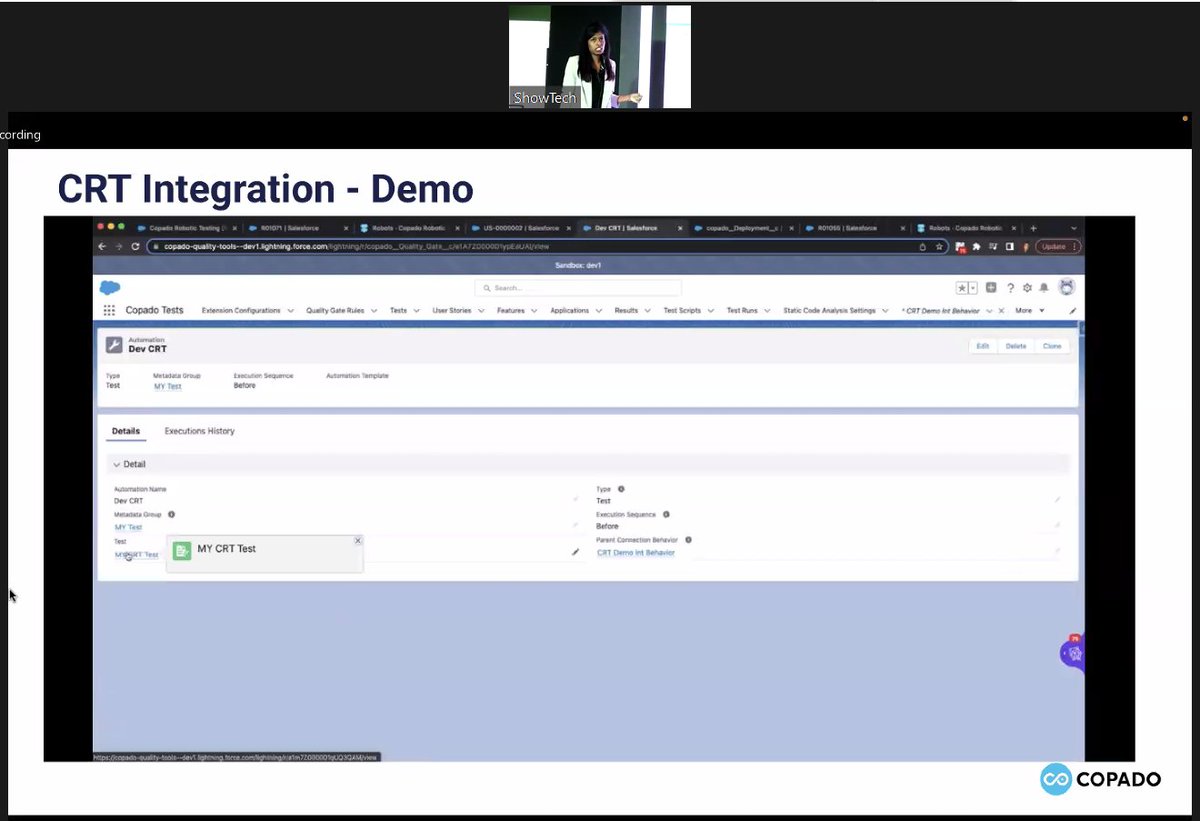The width and height of the screenshot is (1200, 821).
Task: Show info for the Type field
Action: 621,489
